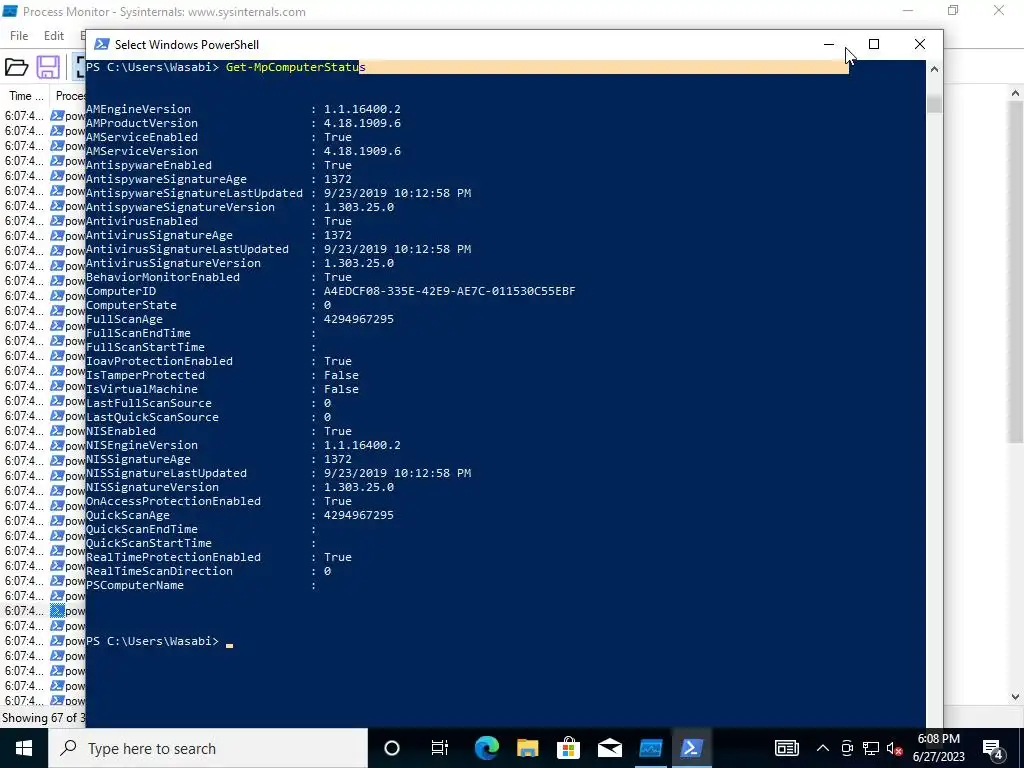Maximize the Windows PowerShell window
Image resolution: width=1024 pixels, height=768 pixels.
point(874,44)
